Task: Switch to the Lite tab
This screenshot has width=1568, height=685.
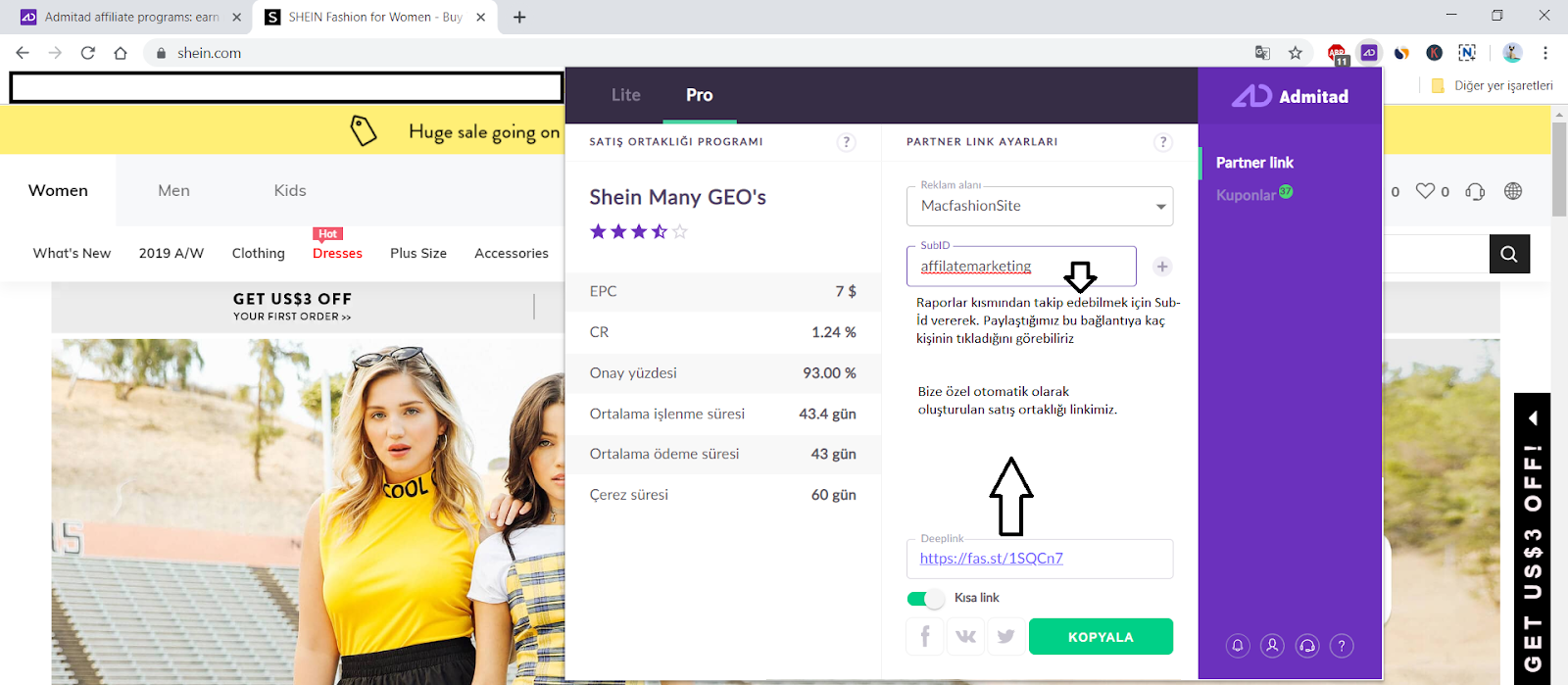Action: pos(626,95)
